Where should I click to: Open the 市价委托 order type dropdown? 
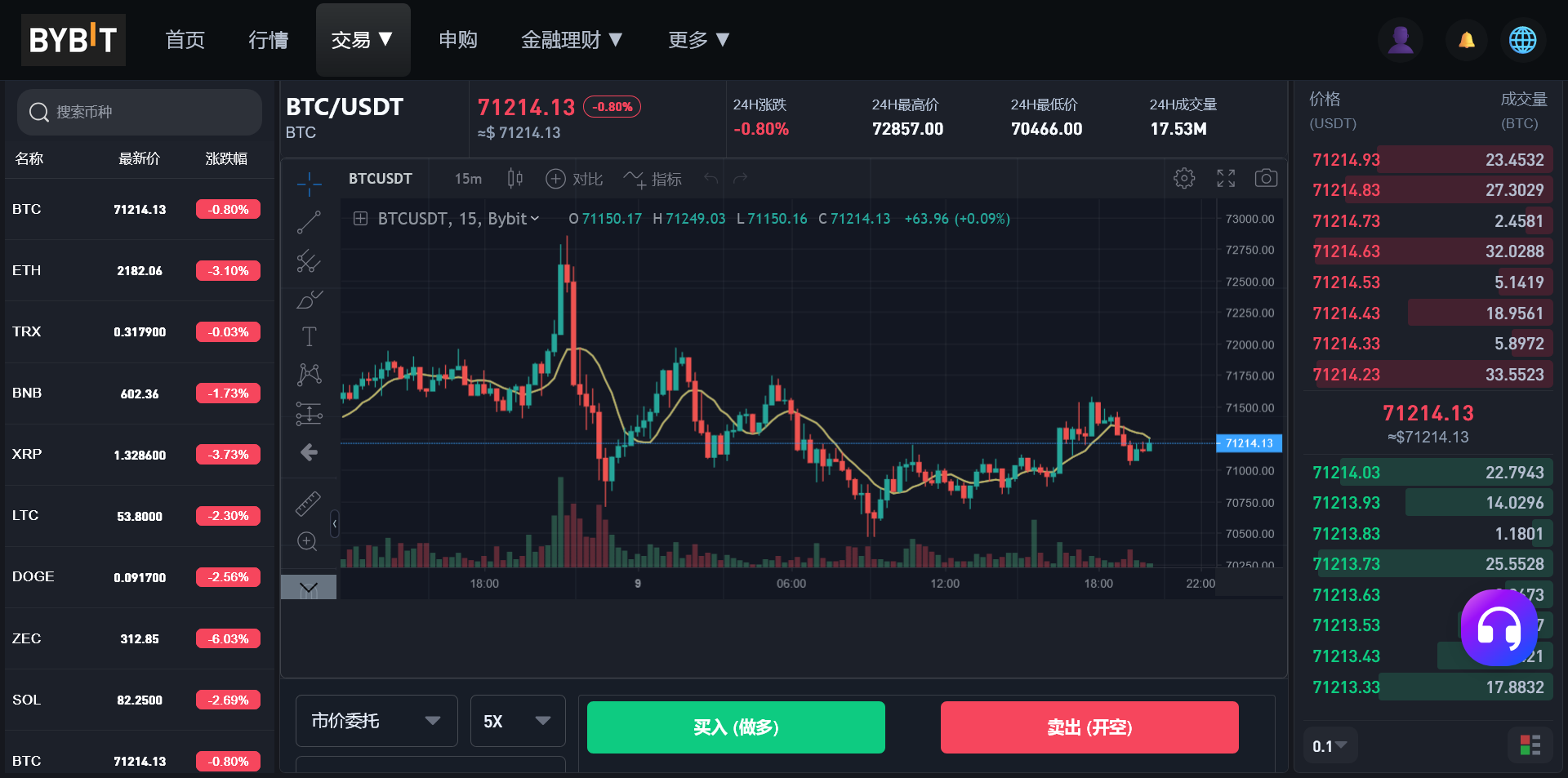click(x=376, y=721)
